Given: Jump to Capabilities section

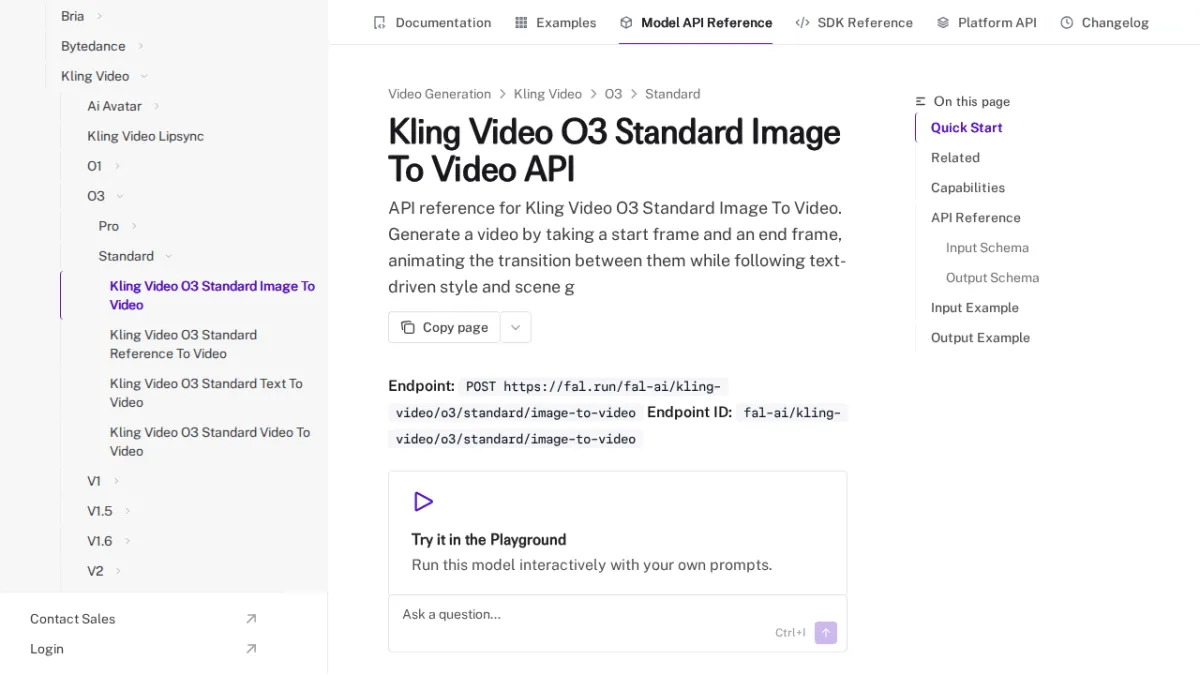Looking at the screenshot, I should click(968, 187).
